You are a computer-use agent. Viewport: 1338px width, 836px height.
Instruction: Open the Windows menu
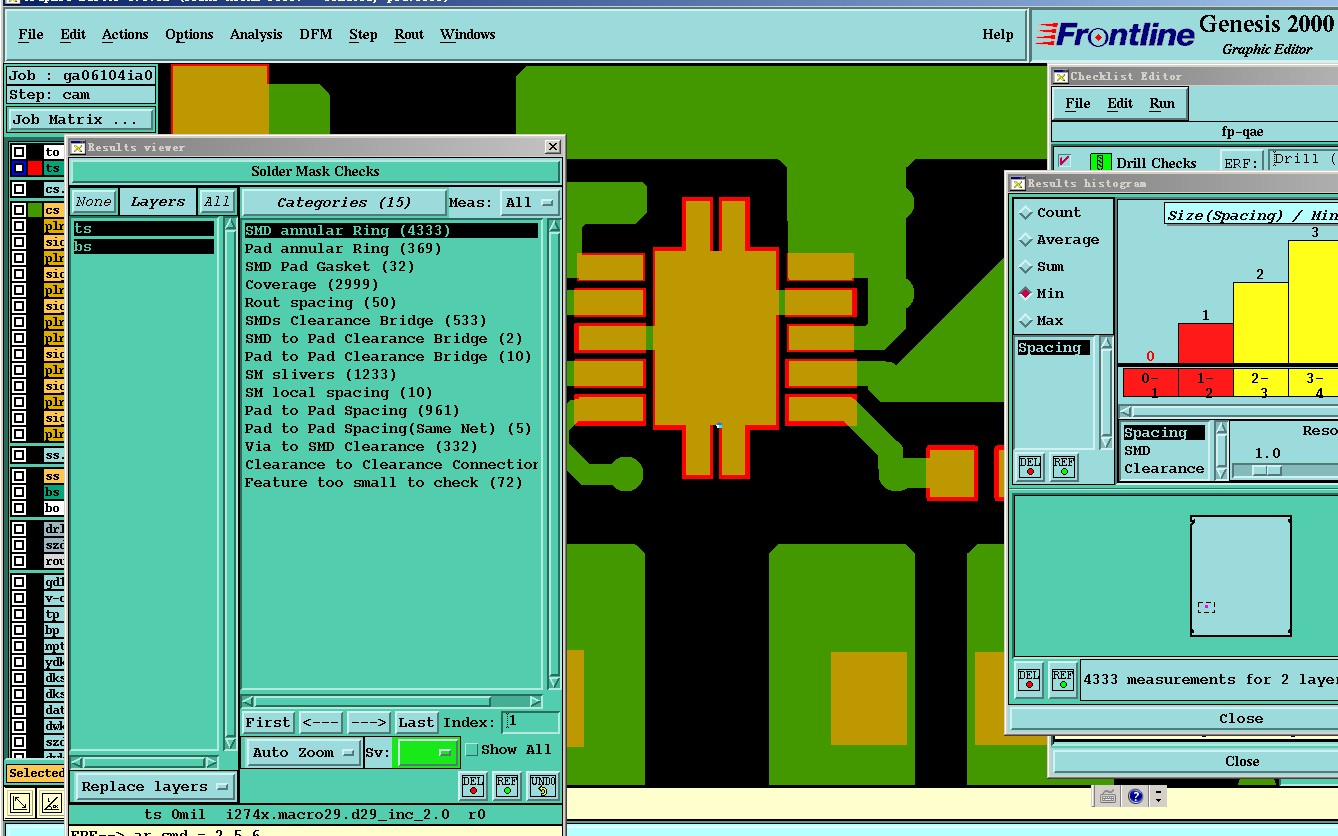pyautogui.click(x=468, y=34)
